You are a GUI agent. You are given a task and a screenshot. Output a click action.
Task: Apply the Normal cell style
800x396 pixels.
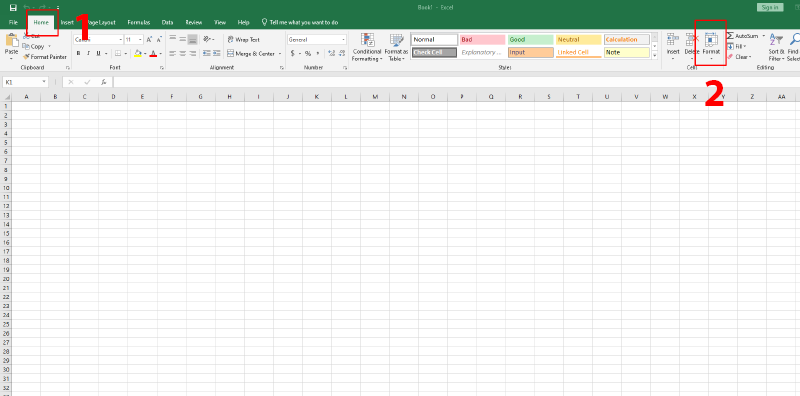point(434,39)
